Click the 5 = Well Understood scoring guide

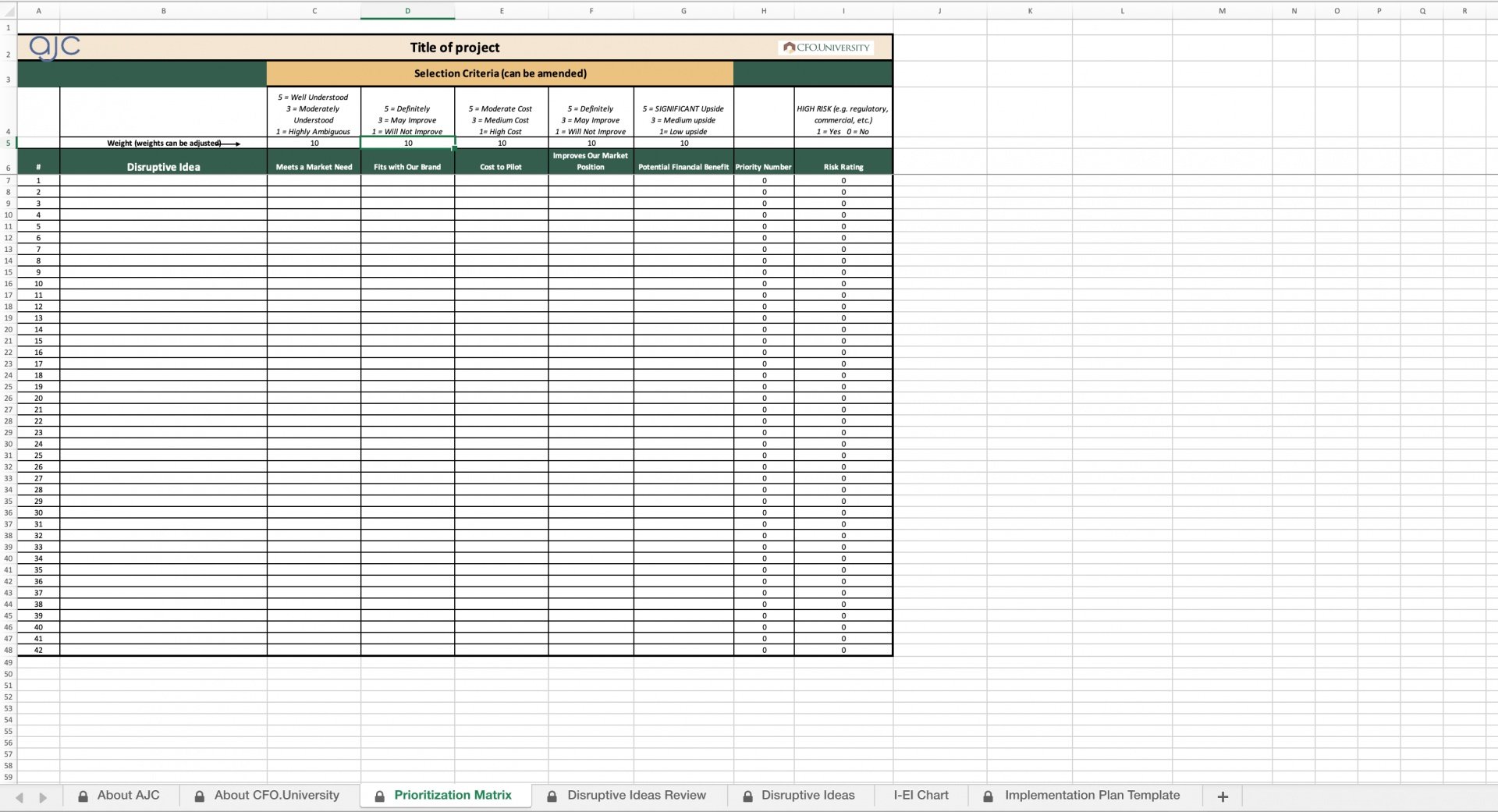point(314,112)
